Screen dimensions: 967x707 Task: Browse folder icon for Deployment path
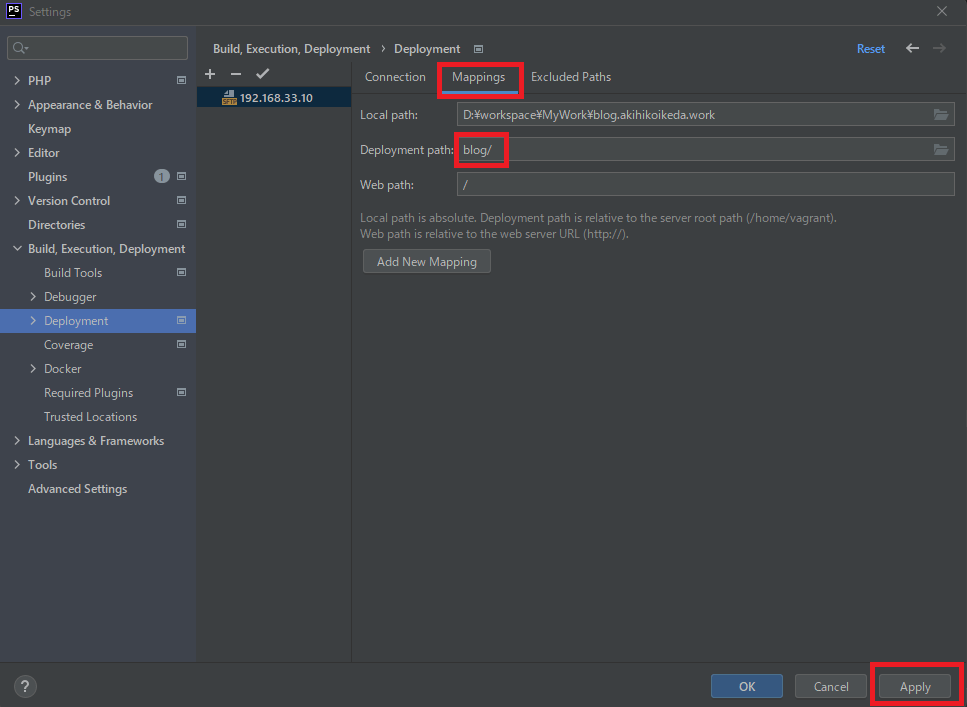click(x=941, y=150)
